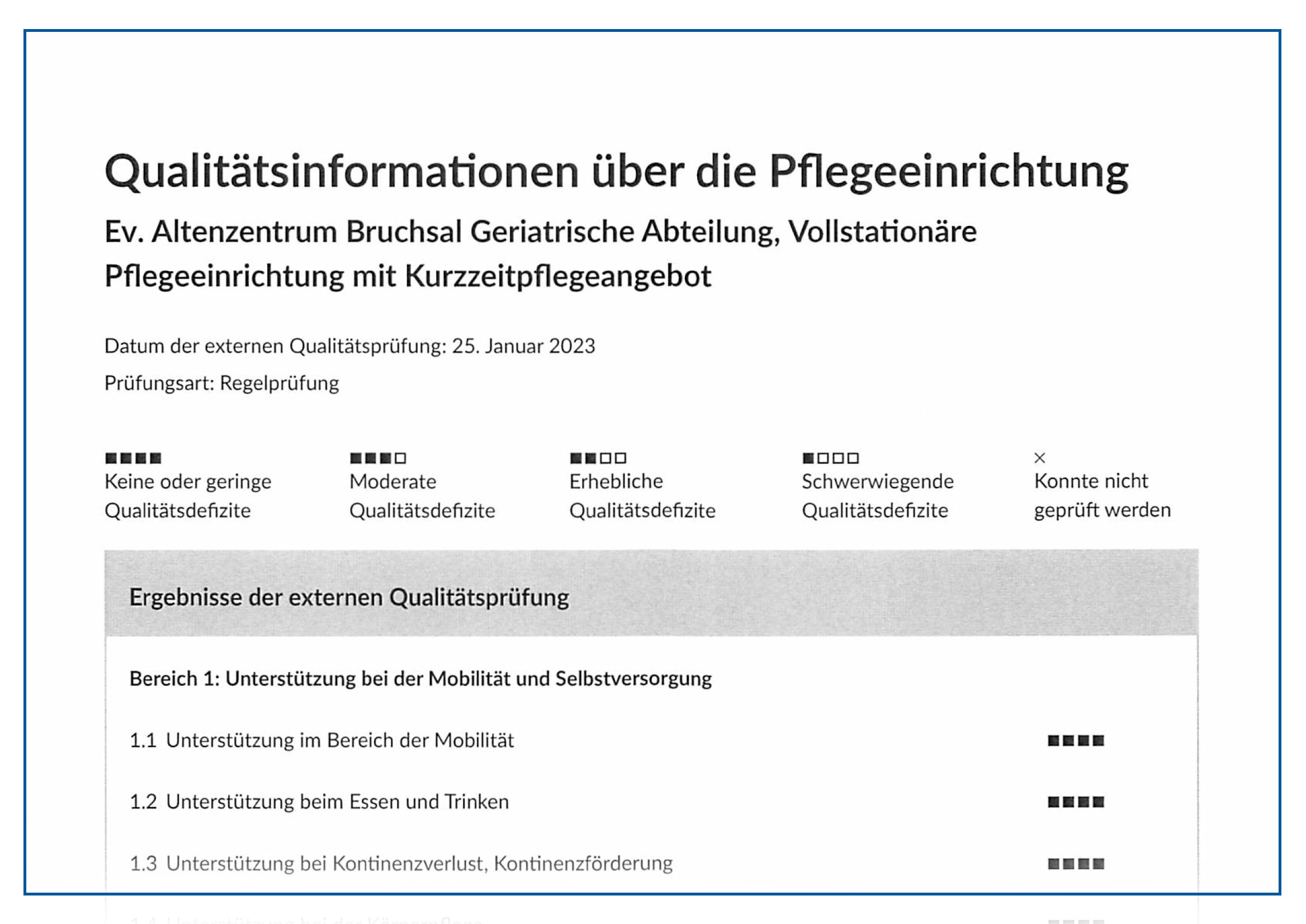The width and height of the screenshot is (1306, 924).
Task: Click the three-filled-squares Moderate legend icon
Action: tap(378, 458)
